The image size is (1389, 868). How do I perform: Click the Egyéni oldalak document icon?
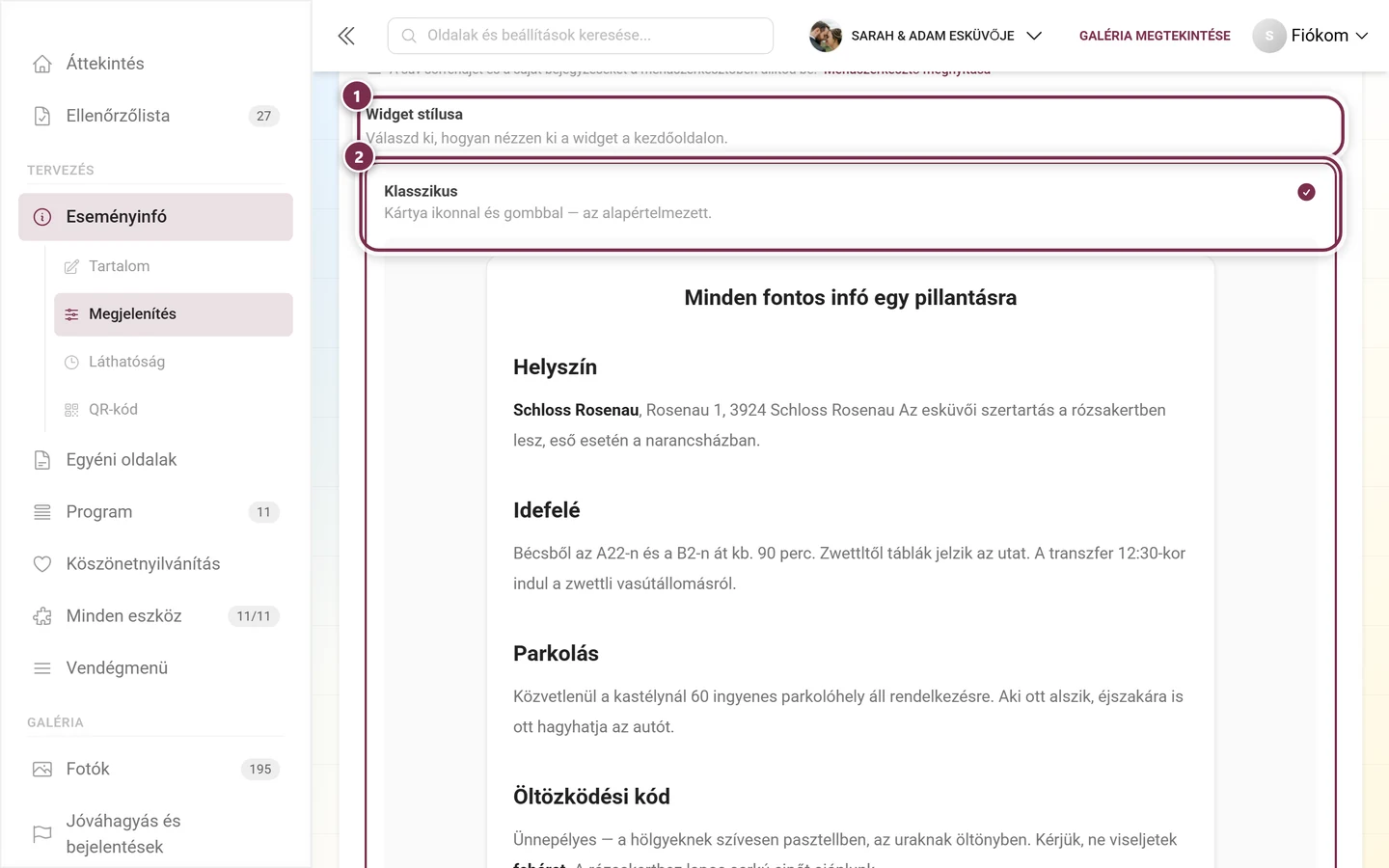point(42,460)
